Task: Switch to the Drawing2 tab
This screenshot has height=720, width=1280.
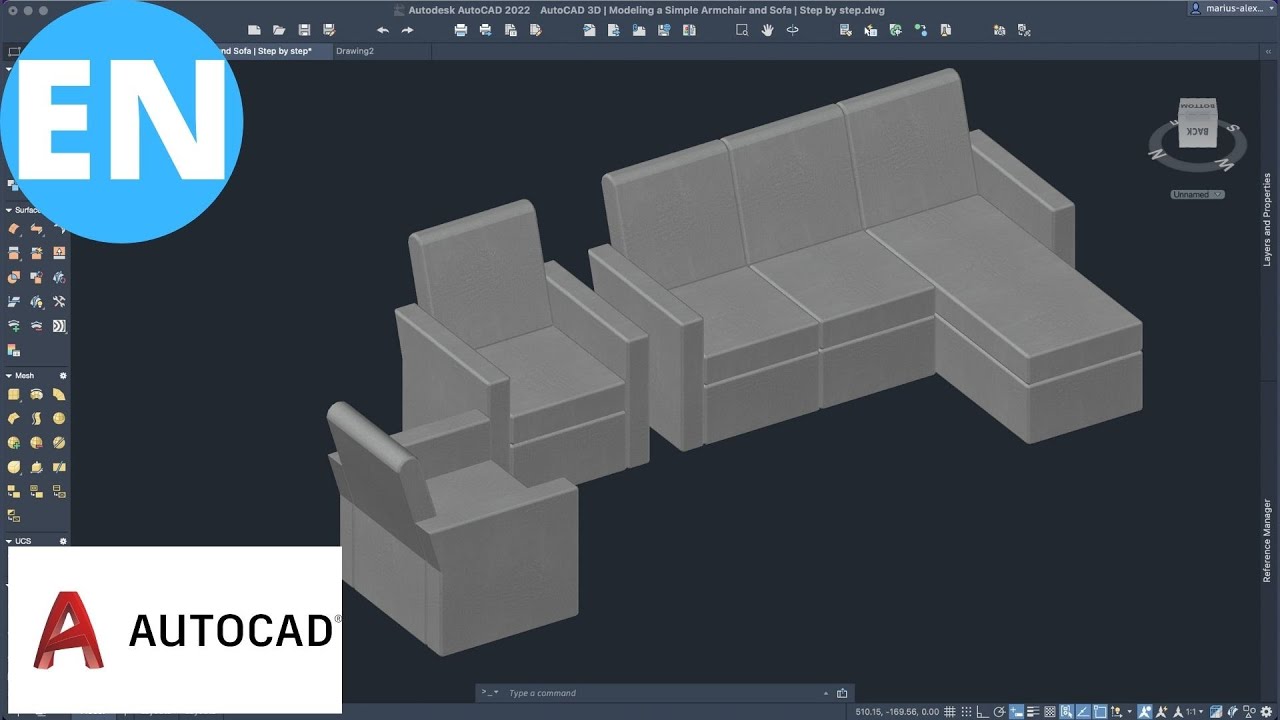Action: click(355, 51)
